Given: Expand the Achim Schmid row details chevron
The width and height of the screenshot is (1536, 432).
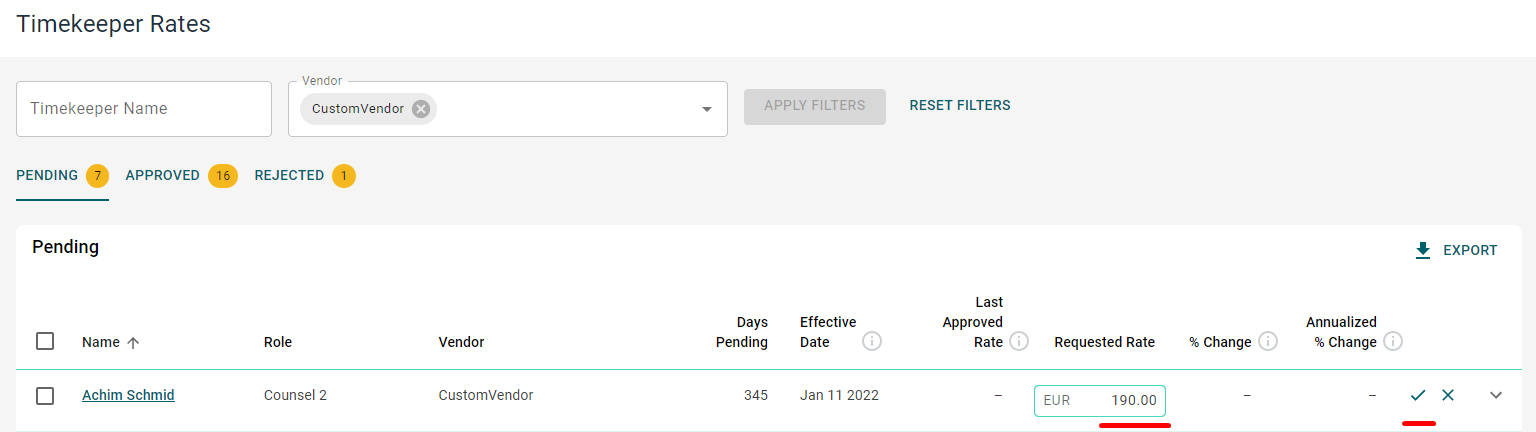Looking at the screenshot, I should pyautogui.click(x=1496, y=395).
